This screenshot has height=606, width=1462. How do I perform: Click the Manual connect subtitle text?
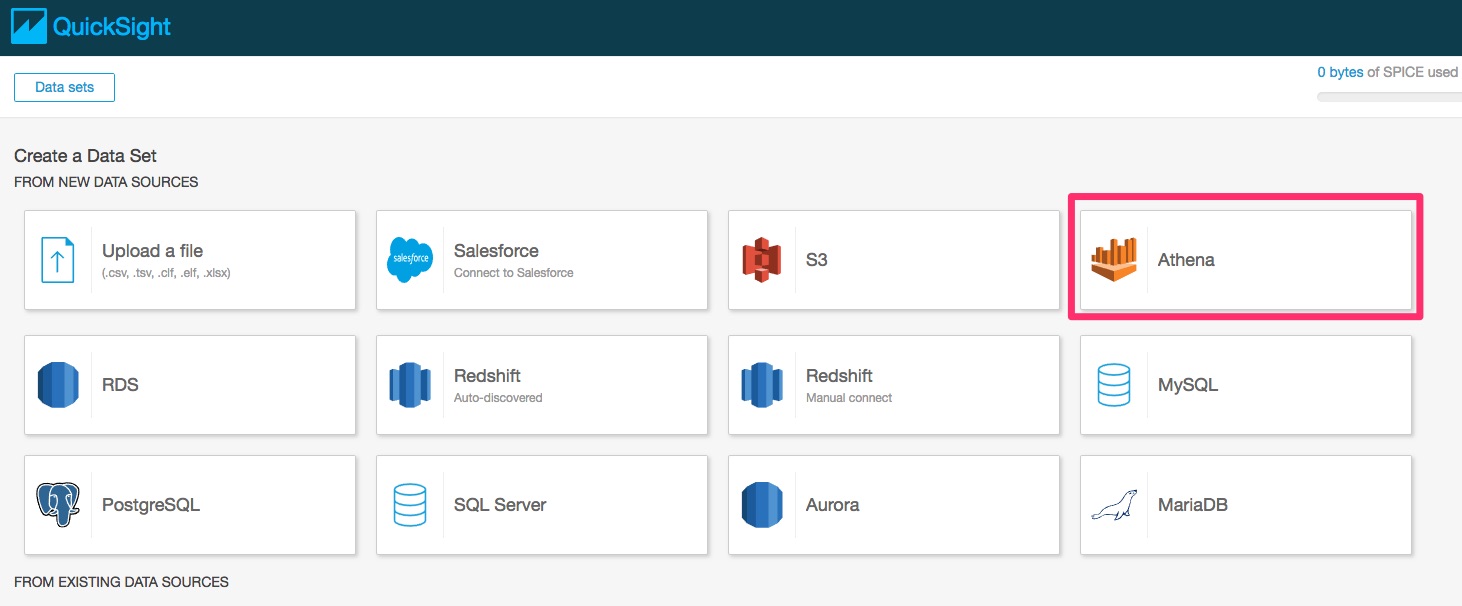pyautogui.click(x=849, y=397)
